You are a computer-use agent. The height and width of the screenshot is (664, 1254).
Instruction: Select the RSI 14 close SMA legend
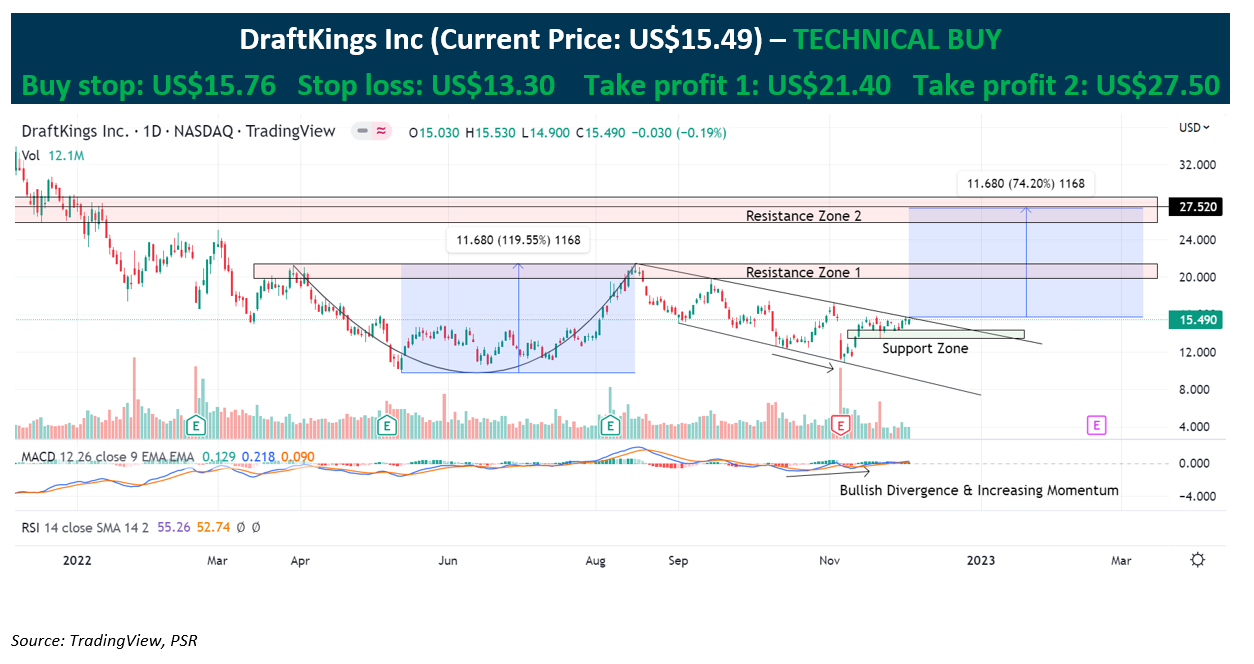(x=85, y=526)
